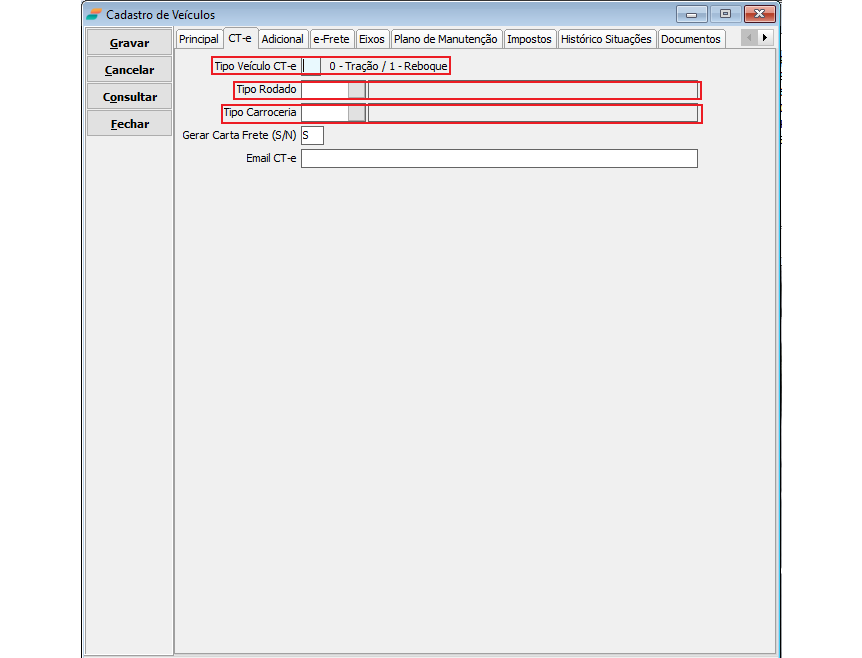This screenshot has height=658, width=862.
Task: Open the Tipo Rodado lookup button
Action: pyautogui.click(x=356, y=90)
